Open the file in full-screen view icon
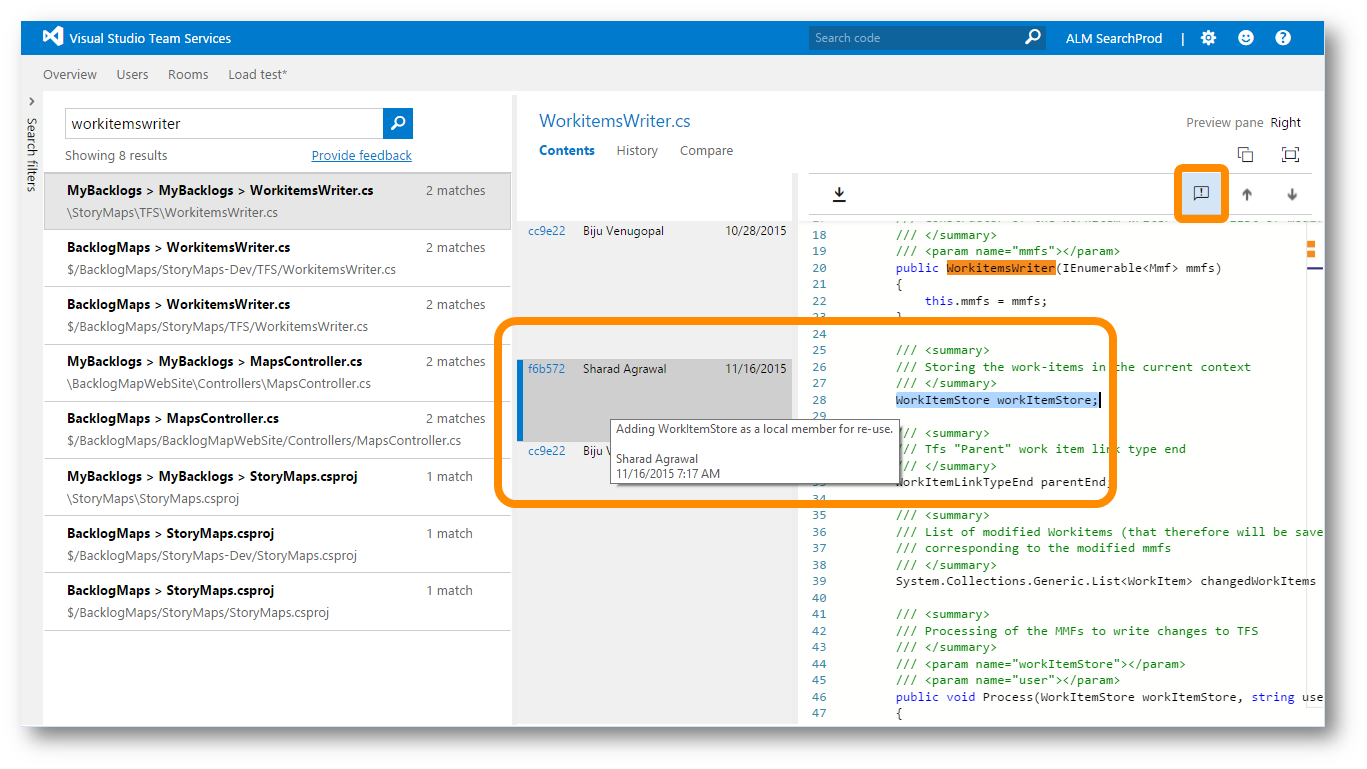The height and width of the screenshot is (769, 1367). pos(1290,155)
